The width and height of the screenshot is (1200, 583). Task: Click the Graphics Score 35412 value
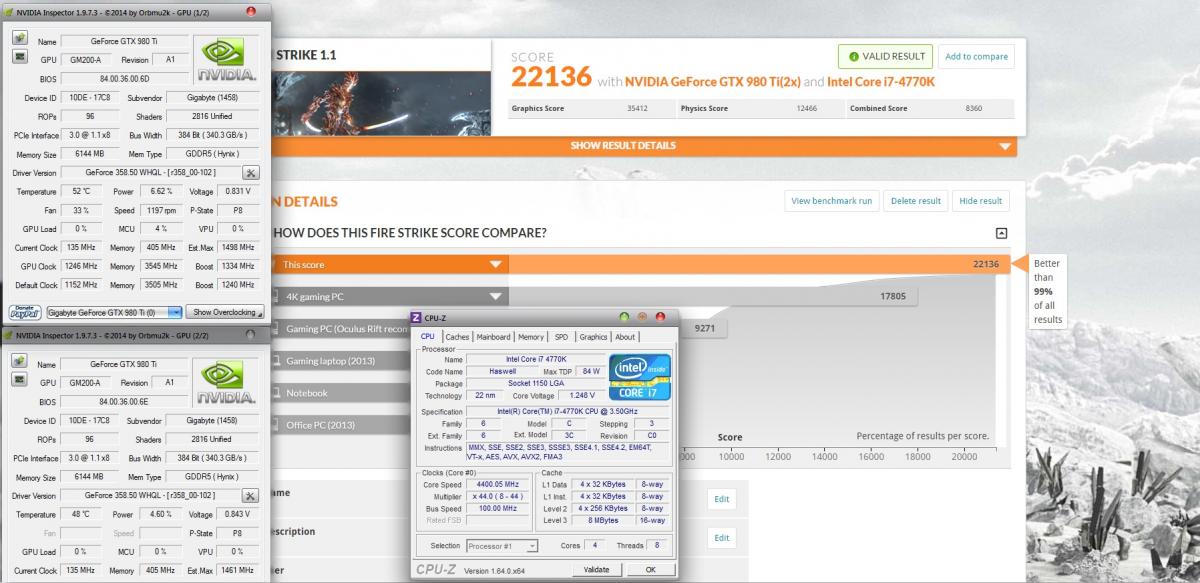click(637, 108)
